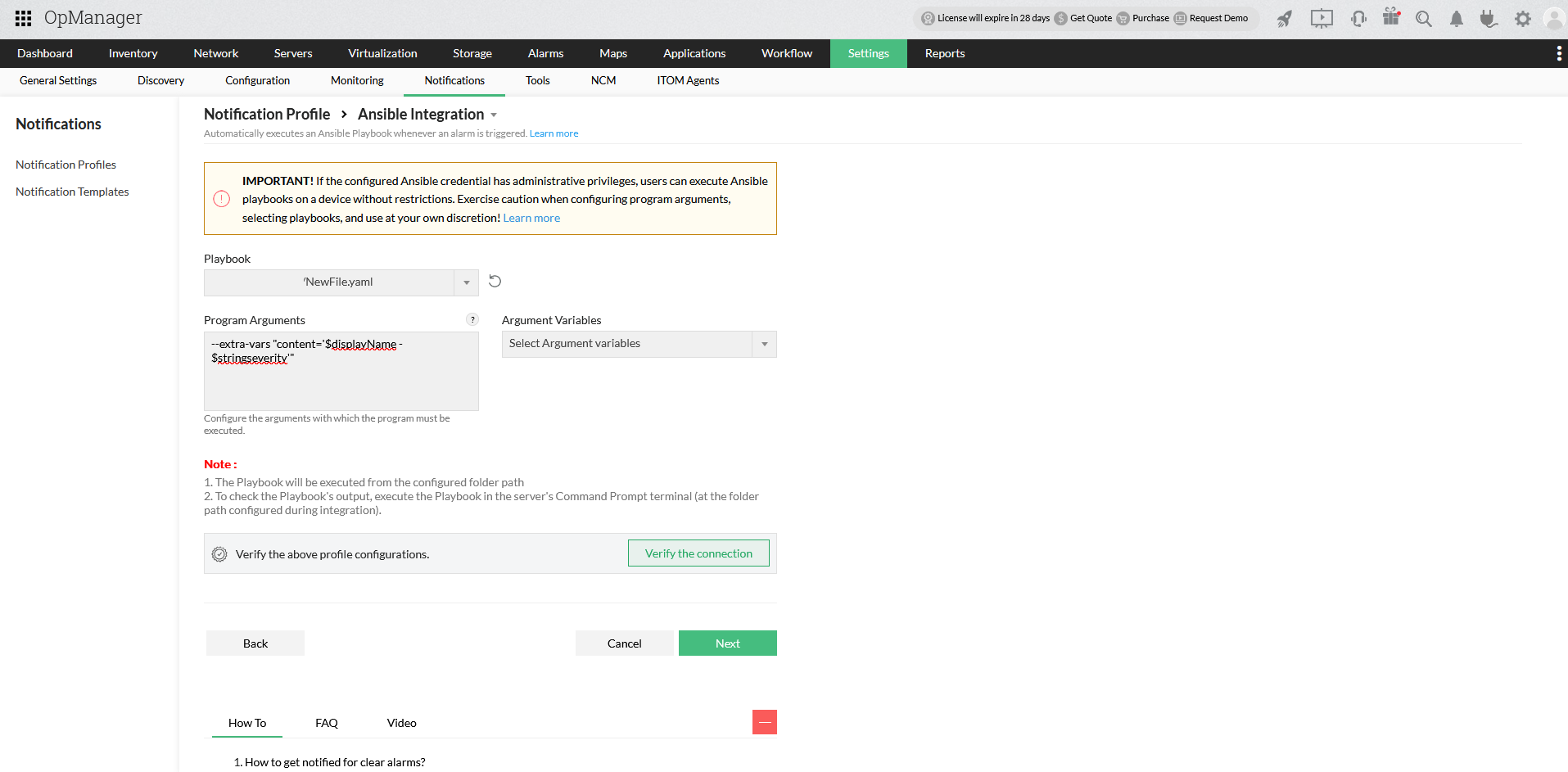Click the Back button
This screenshot has width=1568, height=772.
click(255, 643)
